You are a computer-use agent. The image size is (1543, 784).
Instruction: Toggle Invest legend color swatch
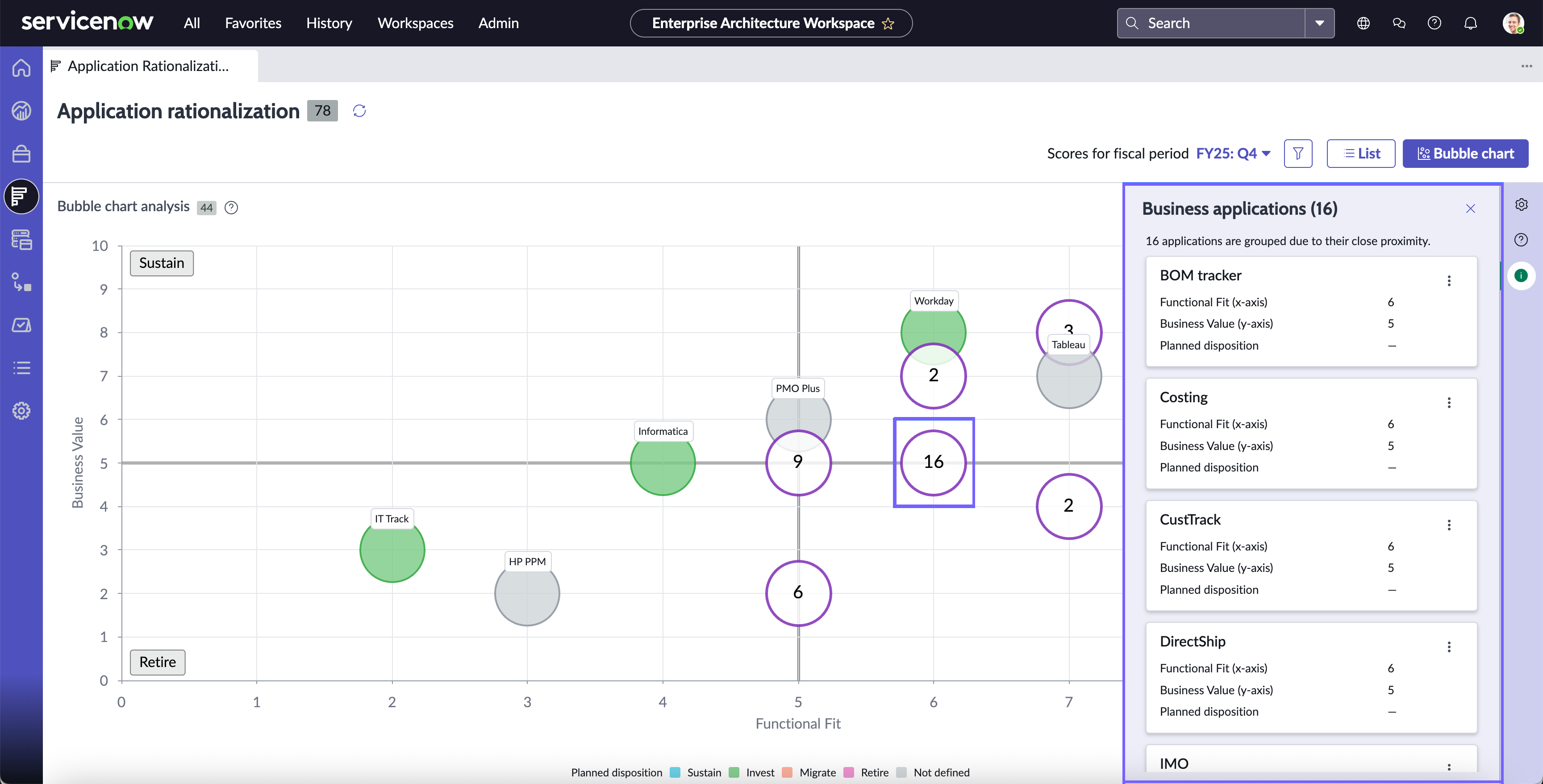pos(734,773)
